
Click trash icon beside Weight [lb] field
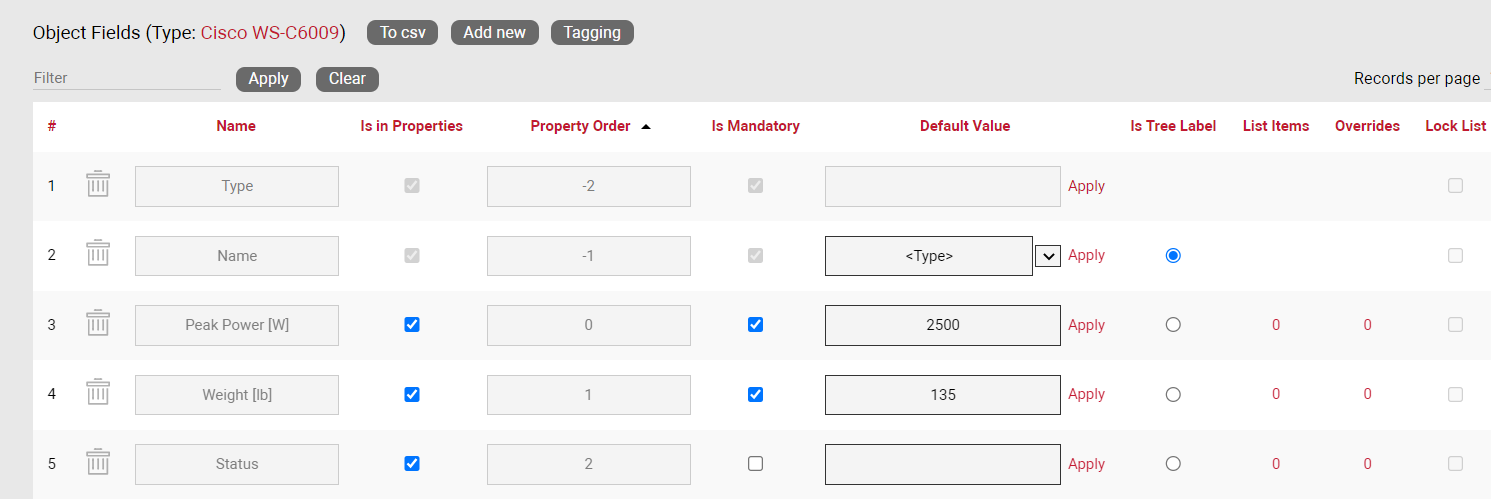[x=97, y=393]
